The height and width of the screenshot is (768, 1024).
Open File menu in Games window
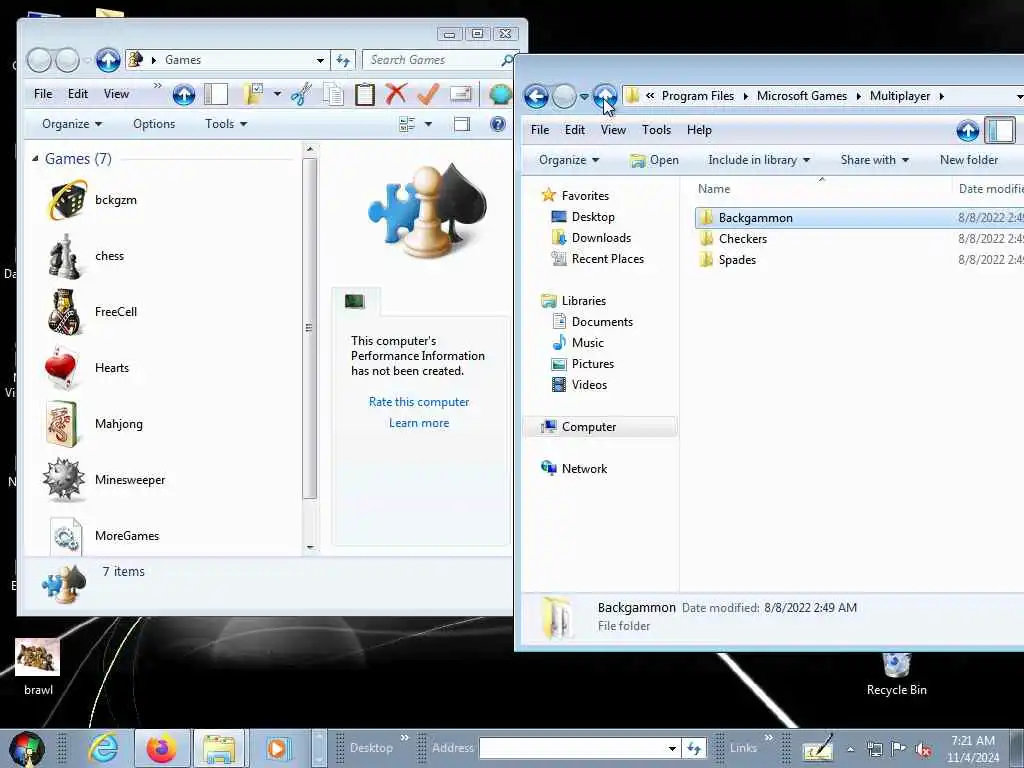coord(43,94)
